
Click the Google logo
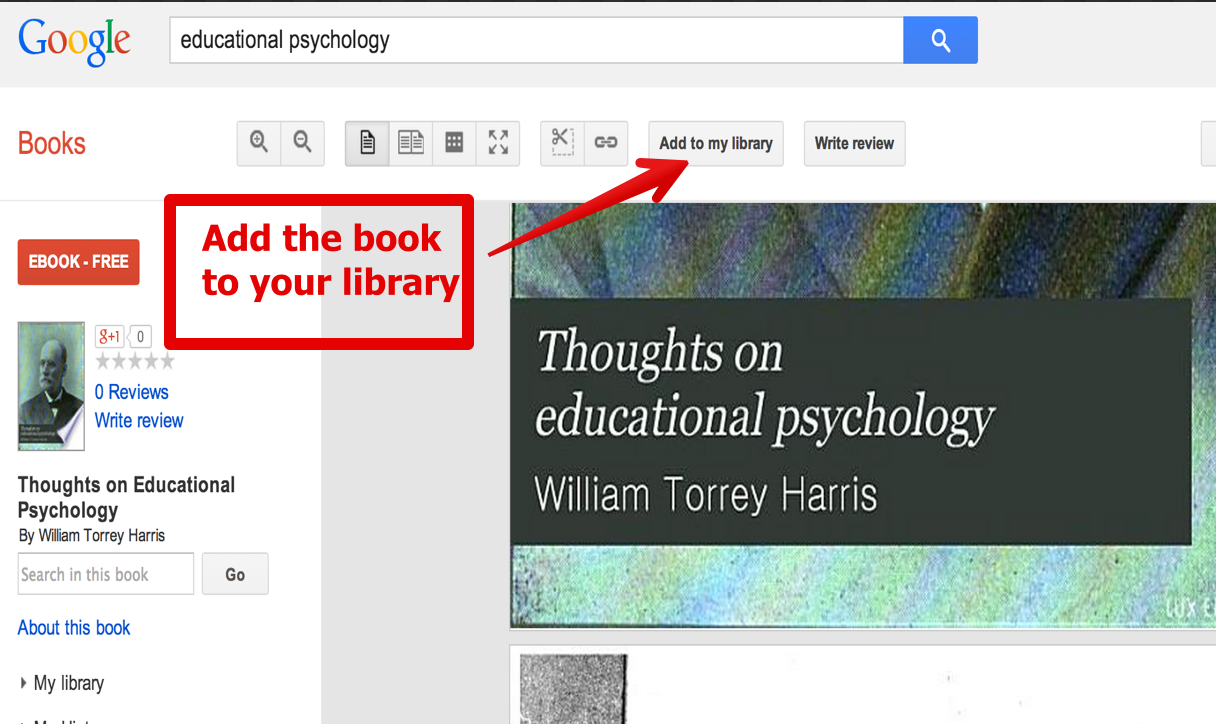tap(74, 40)
